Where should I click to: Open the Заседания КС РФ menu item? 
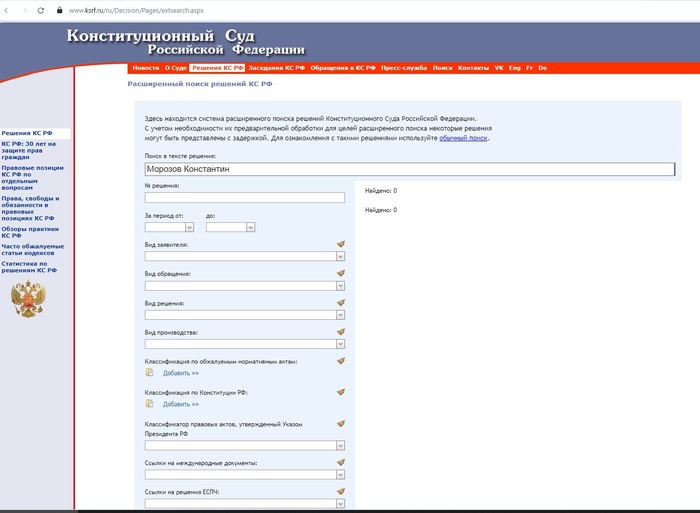pos(277,68)
